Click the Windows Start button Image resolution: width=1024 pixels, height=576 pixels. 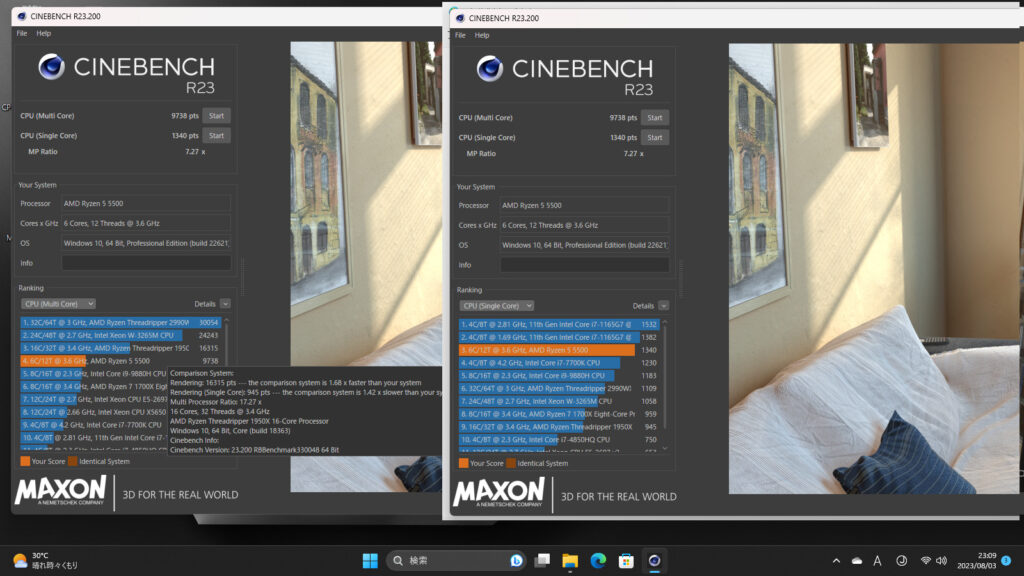[x=370, y=561]
